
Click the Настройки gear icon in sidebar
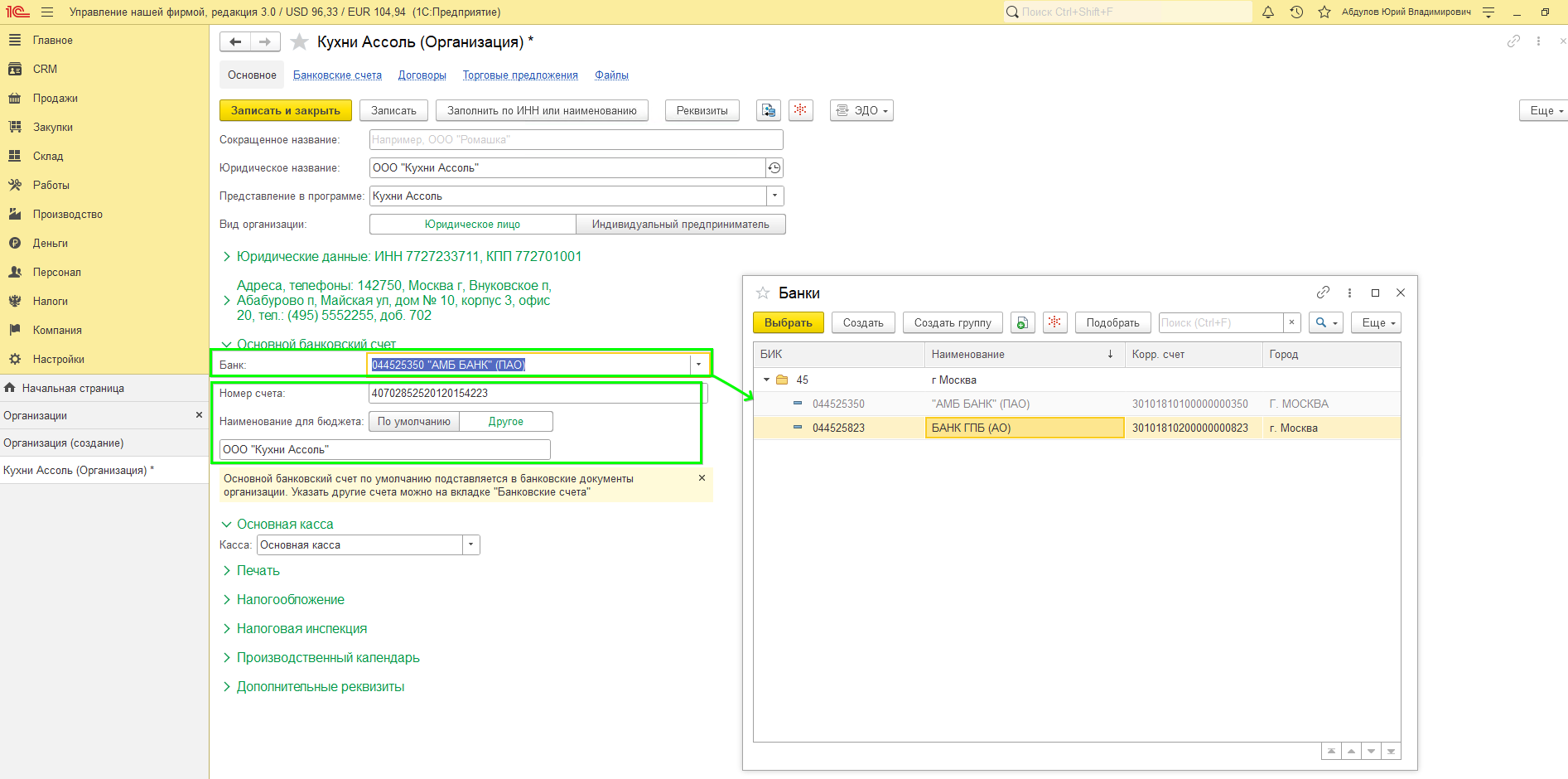tap(14, 359)
